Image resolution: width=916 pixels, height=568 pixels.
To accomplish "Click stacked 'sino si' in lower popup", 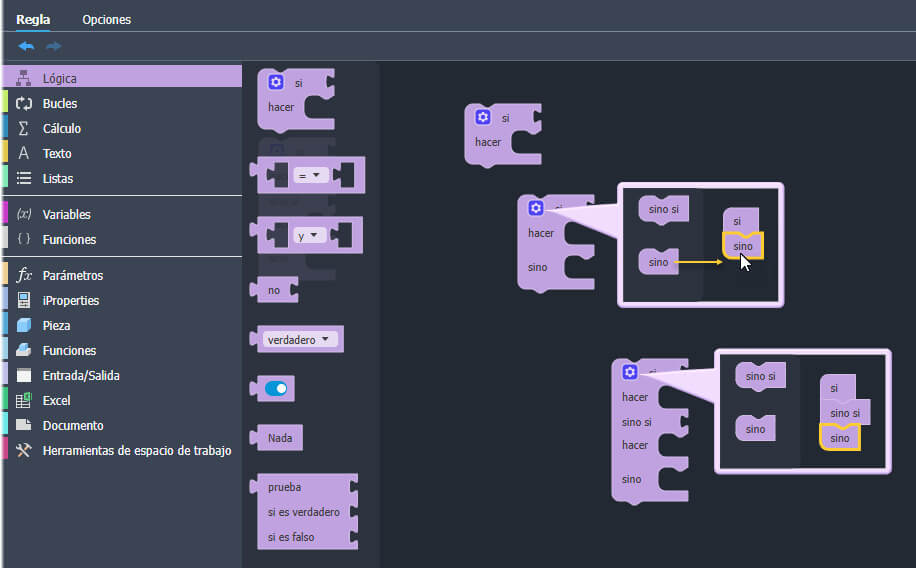I will (x=845, y=413).
